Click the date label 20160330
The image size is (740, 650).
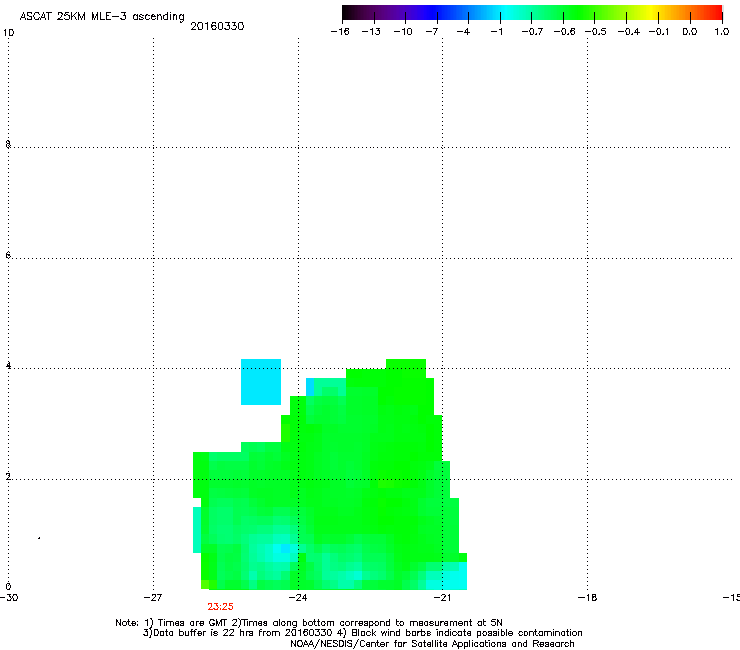tap(217, 26)
